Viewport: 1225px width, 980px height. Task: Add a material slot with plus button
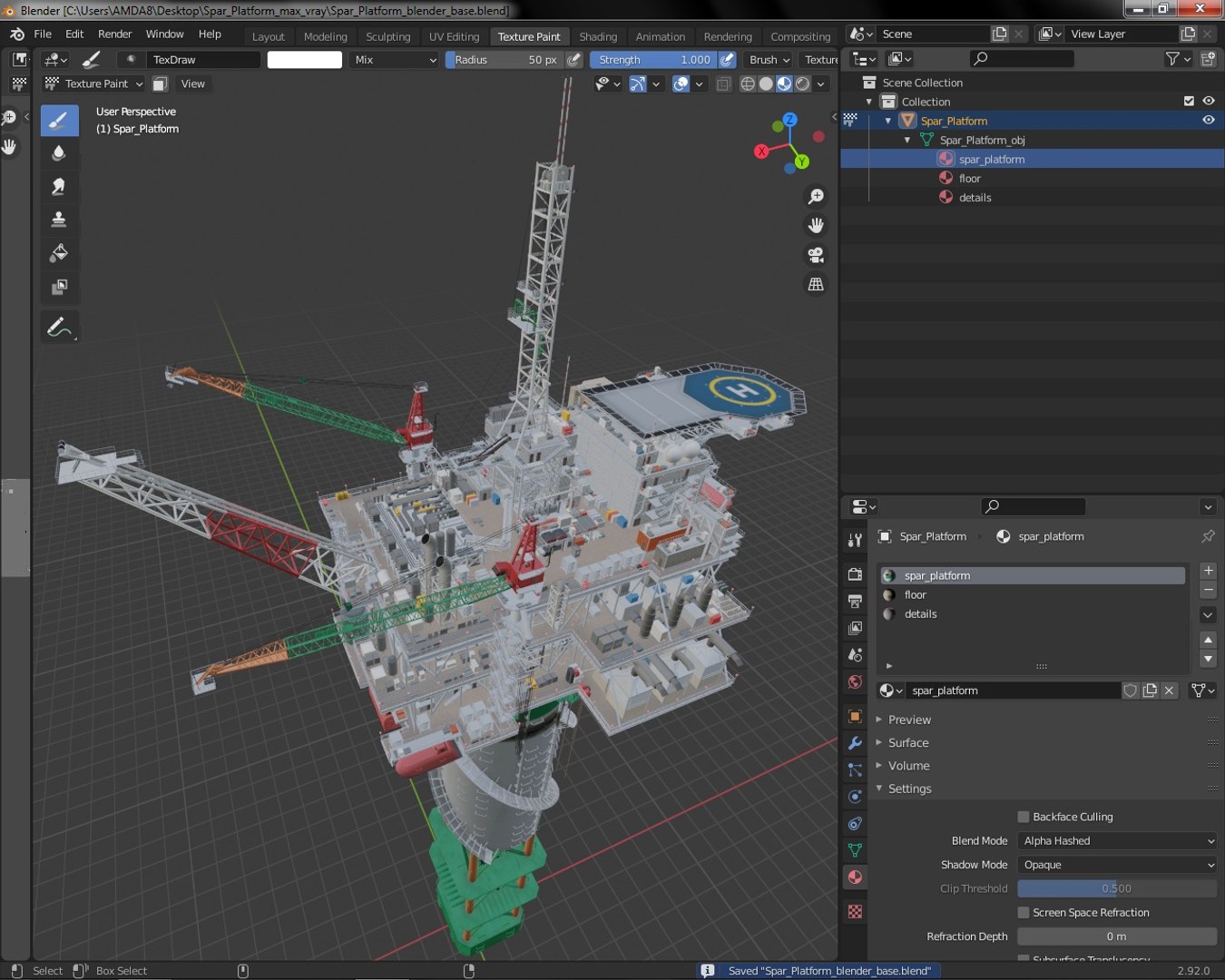1208,570
